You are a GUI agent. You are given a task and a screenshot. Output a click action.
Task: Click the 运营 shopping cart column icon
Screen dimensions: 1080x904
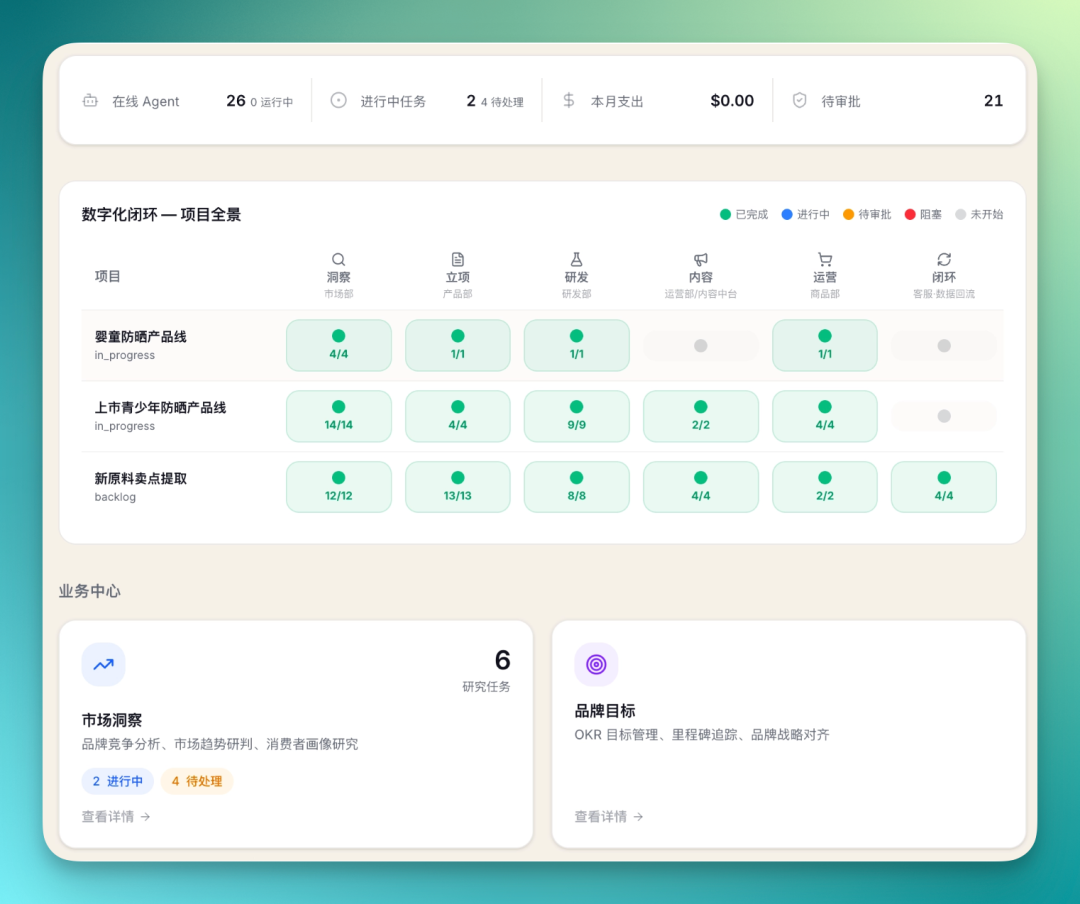824,259
